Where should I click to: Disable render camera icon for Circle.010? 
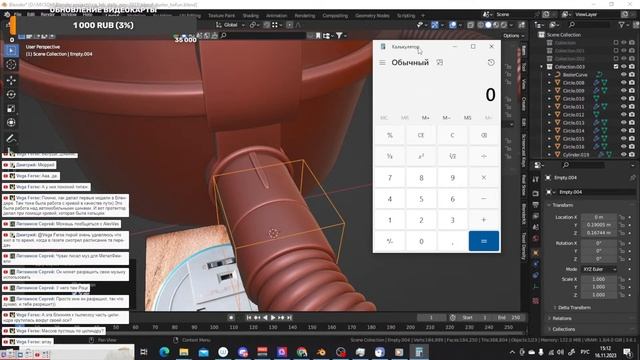point(632,99)
